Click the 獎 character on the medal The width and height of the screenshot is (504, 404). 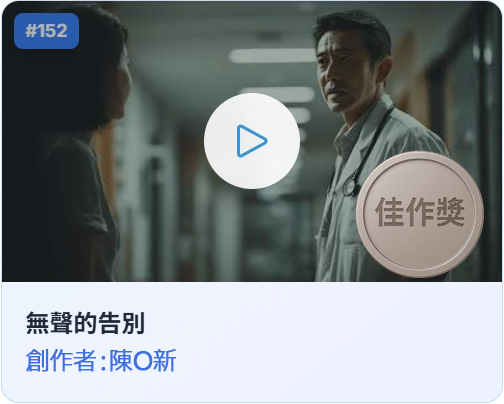[451, 212]
